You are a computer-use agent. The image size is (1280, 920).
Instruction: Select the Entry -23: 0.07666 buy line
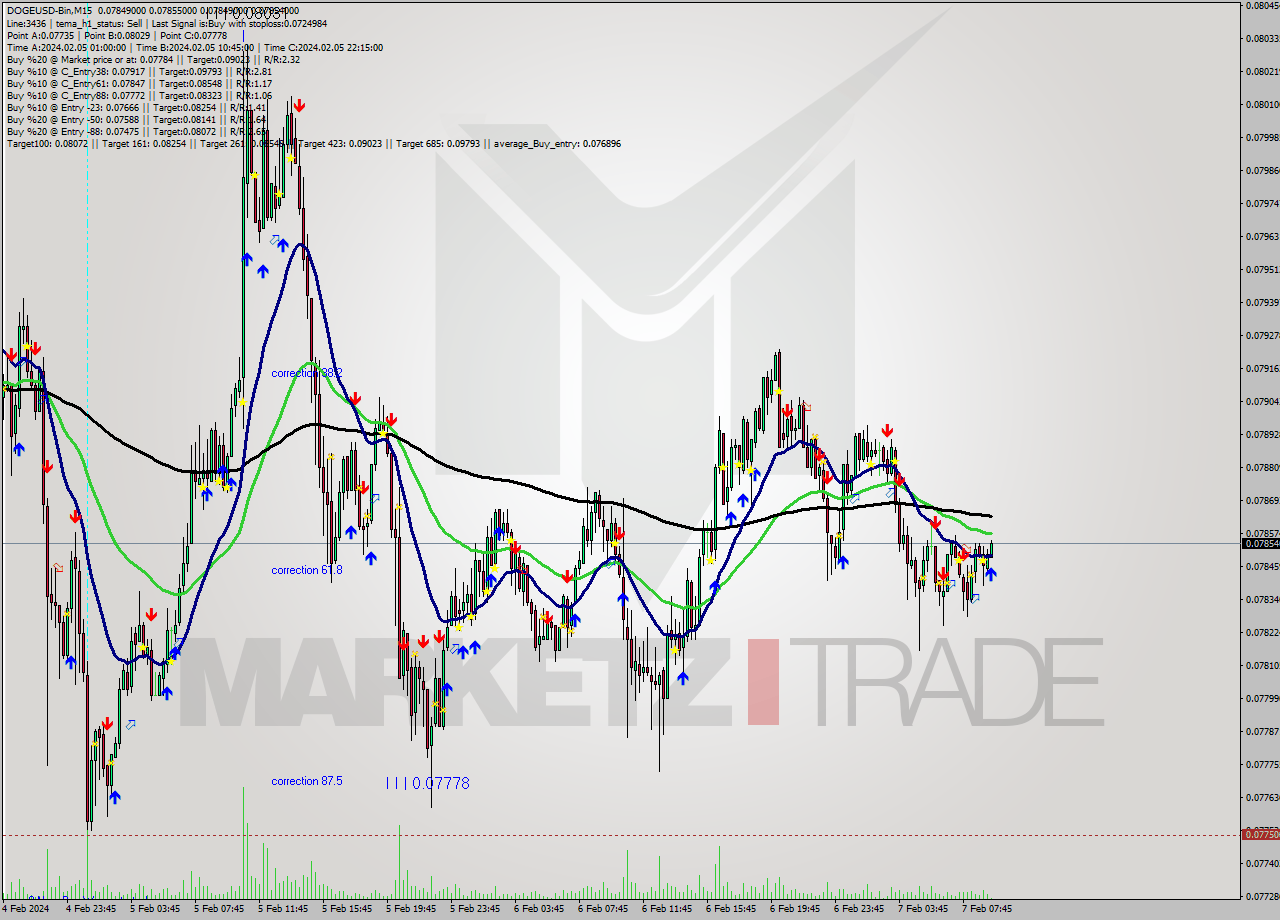pyautogui.click(x=136, y=107)
